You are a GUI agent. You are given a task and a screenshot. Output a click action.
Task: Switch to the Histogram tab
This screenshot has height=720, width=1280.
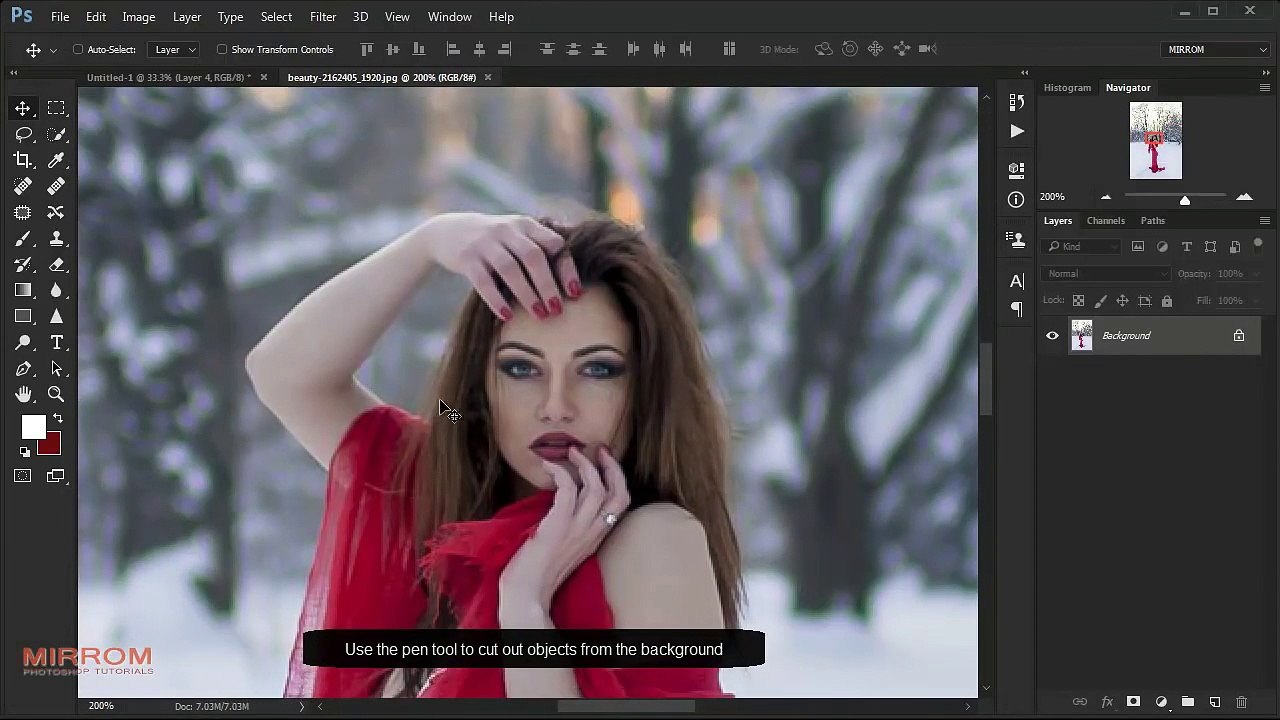point(1067,88)
